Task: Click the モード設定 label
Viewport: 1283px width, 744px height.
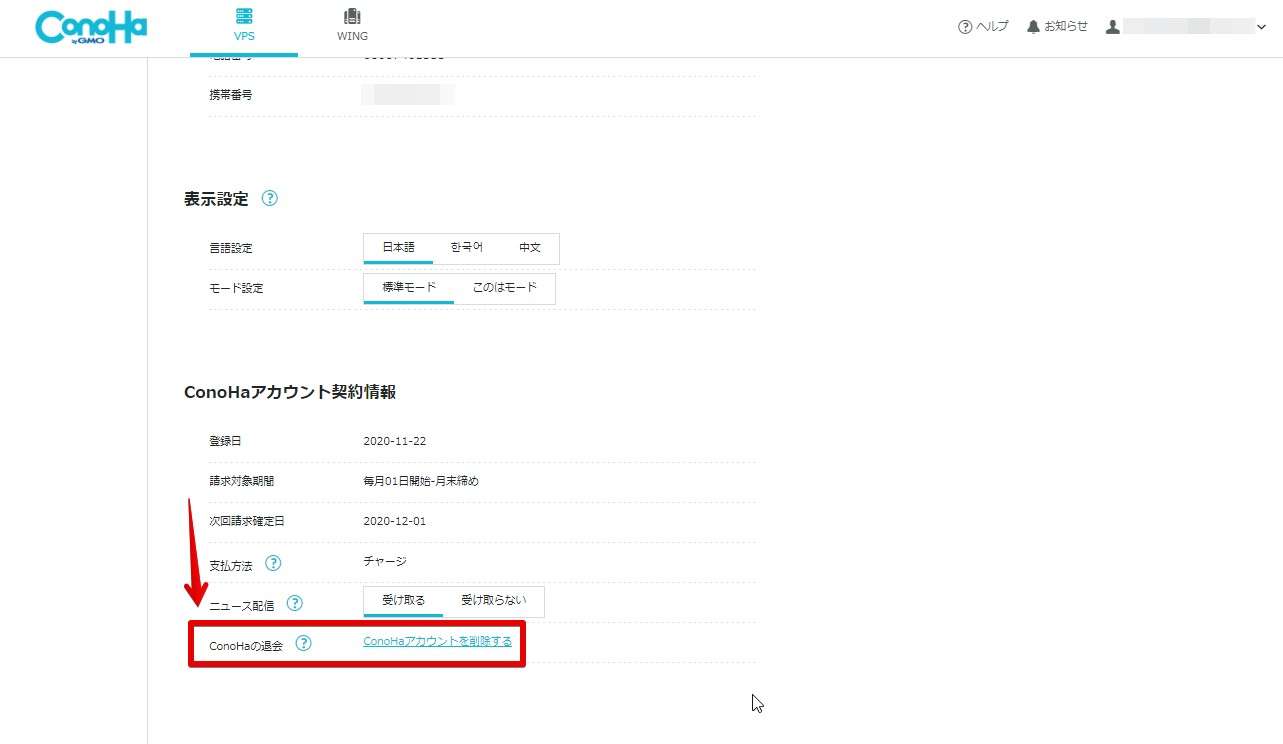Action: (236, 288)
